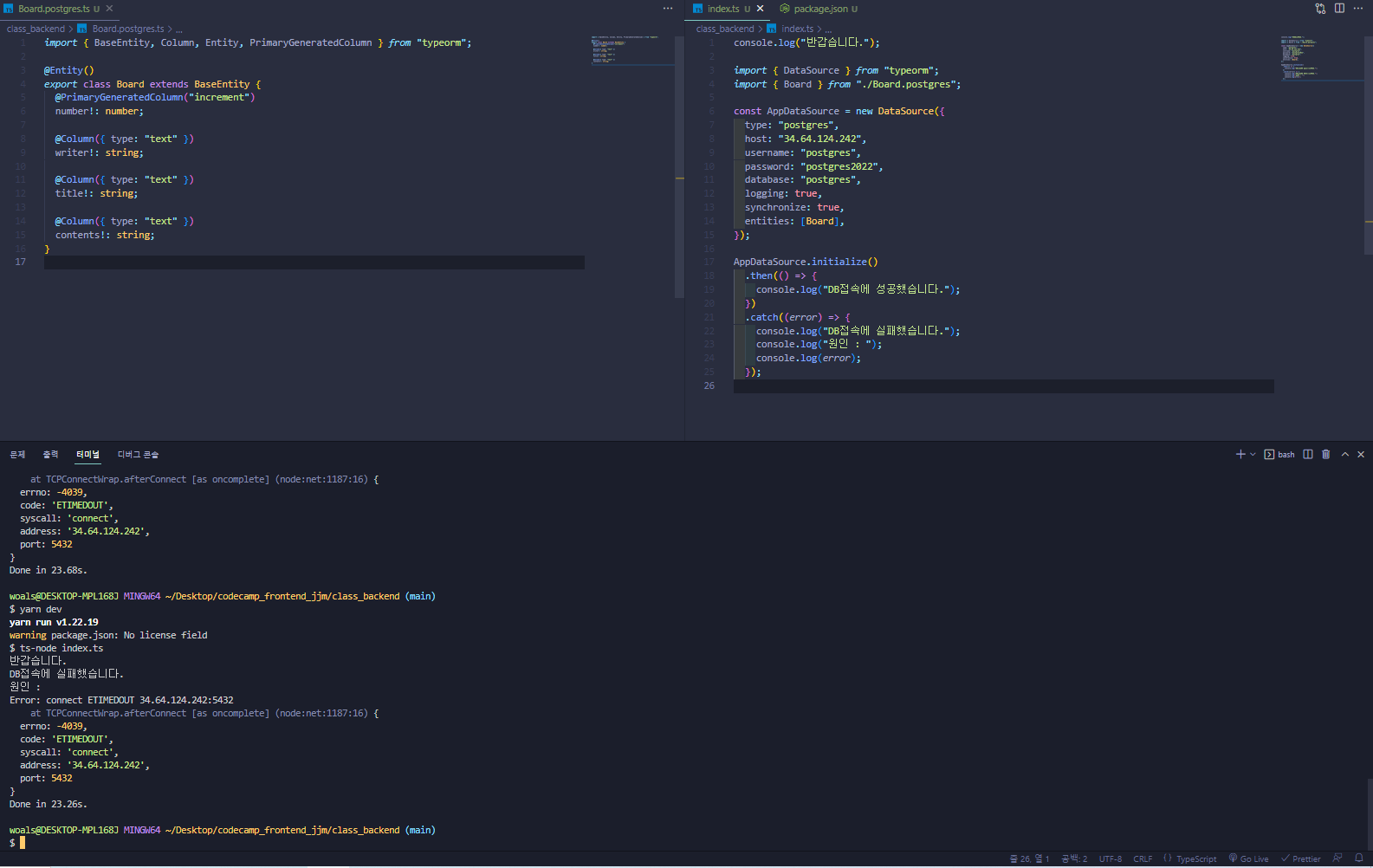Click the class_backend breadcrumb in right editor
Screen dimensions: 1373x868
point(725,29)
